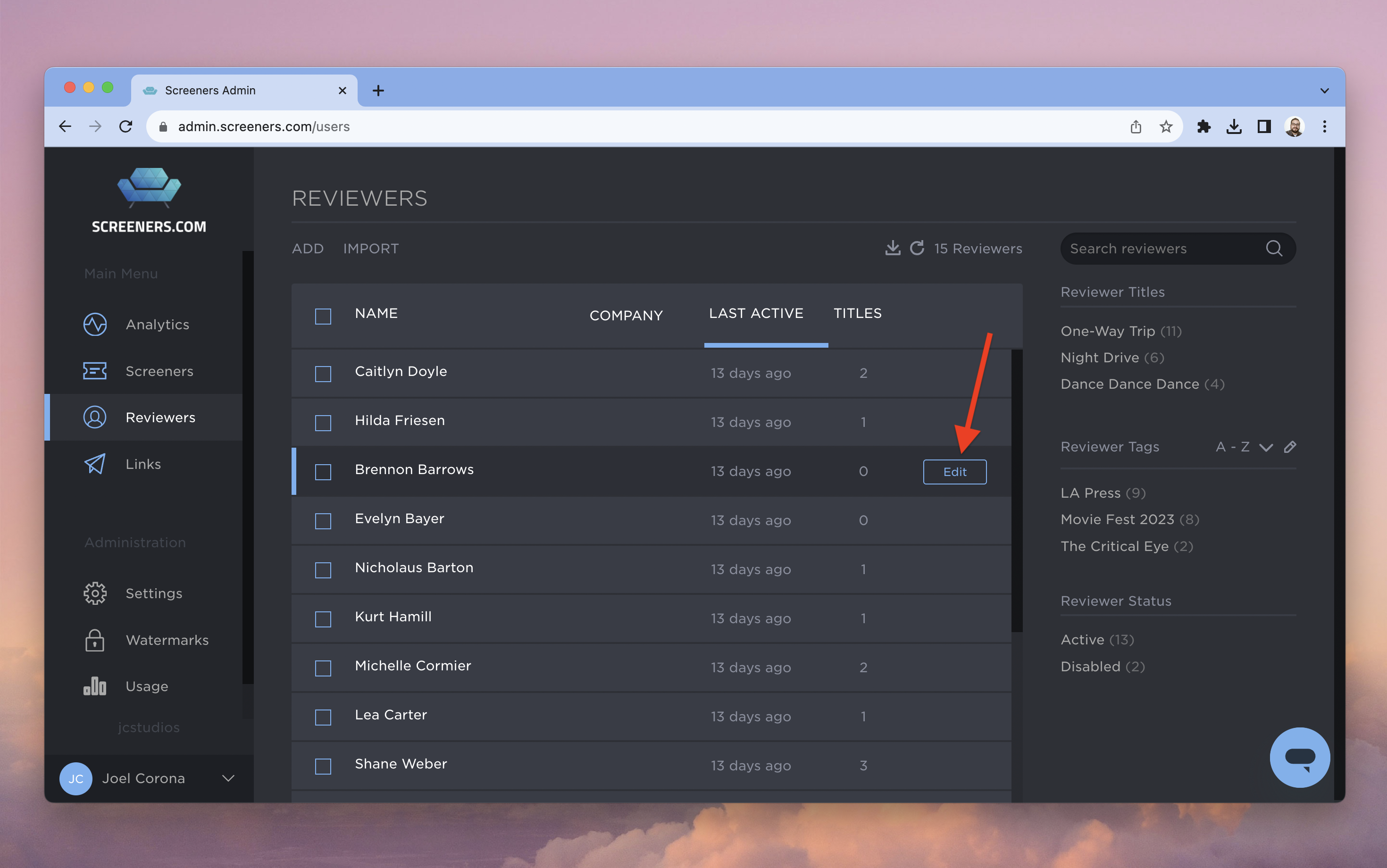Click Edit for Brennon Barrows
The height and width of the screenshot is (868, 1387).
click(x=955, y=472)
